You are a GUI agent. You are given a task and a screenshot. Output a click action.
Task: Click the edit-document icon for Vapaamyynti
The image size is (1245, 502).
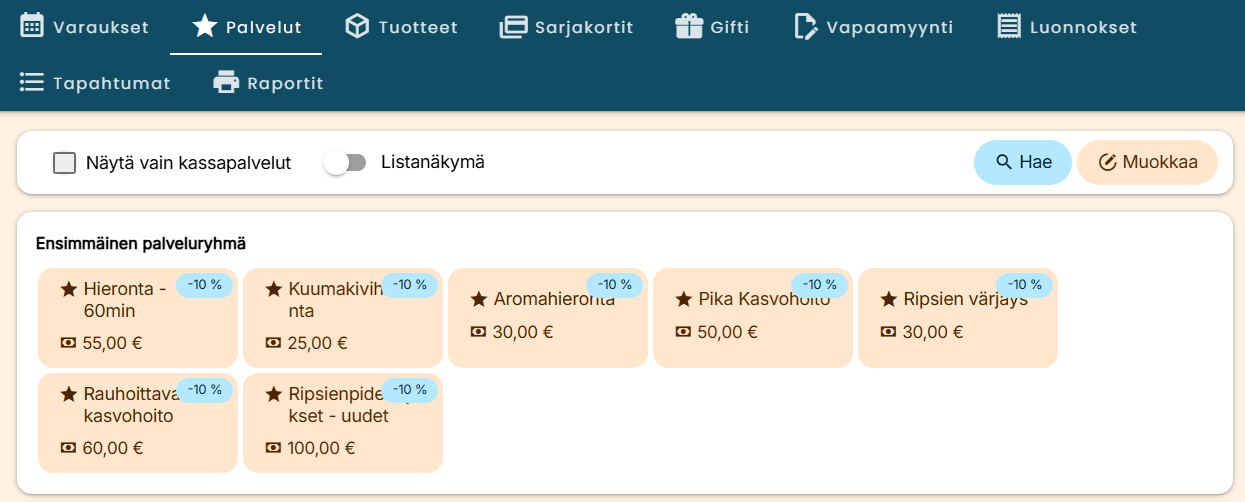pyautogui.click(x=805, y=27)
